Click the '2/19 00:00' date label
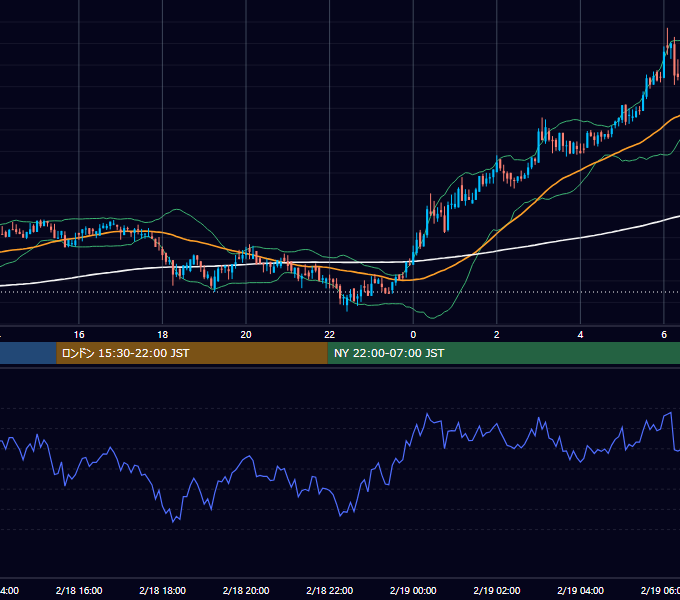This screenshot has height=600, width=680. 413,590
